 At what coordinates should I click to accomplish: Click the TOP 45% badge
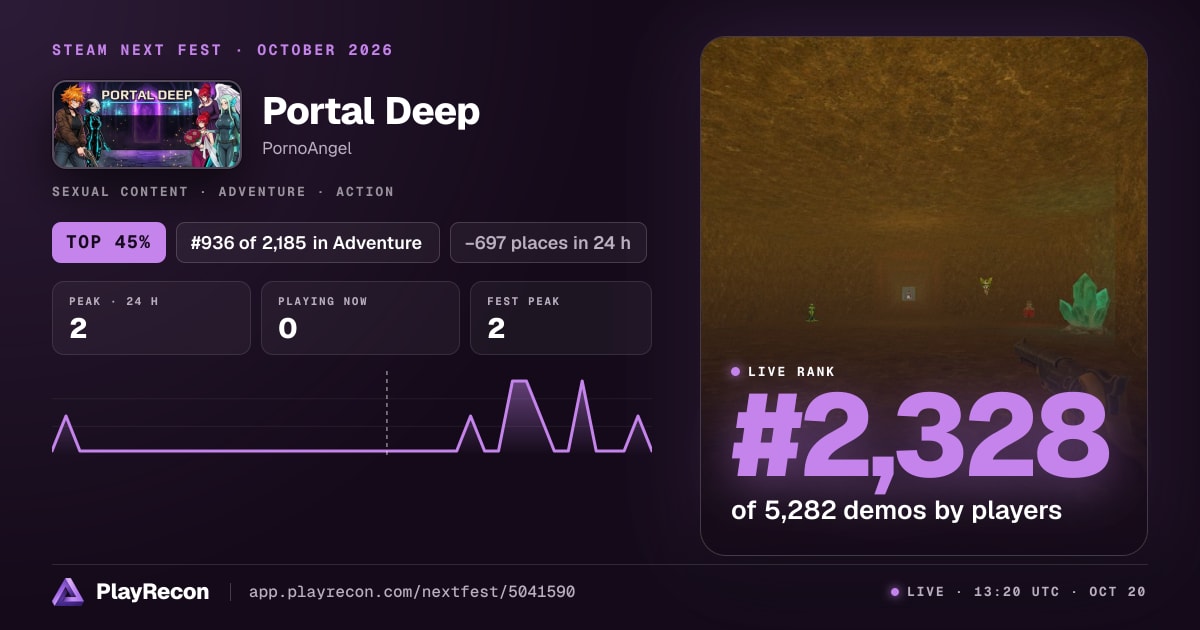click(x=109, y=242)
